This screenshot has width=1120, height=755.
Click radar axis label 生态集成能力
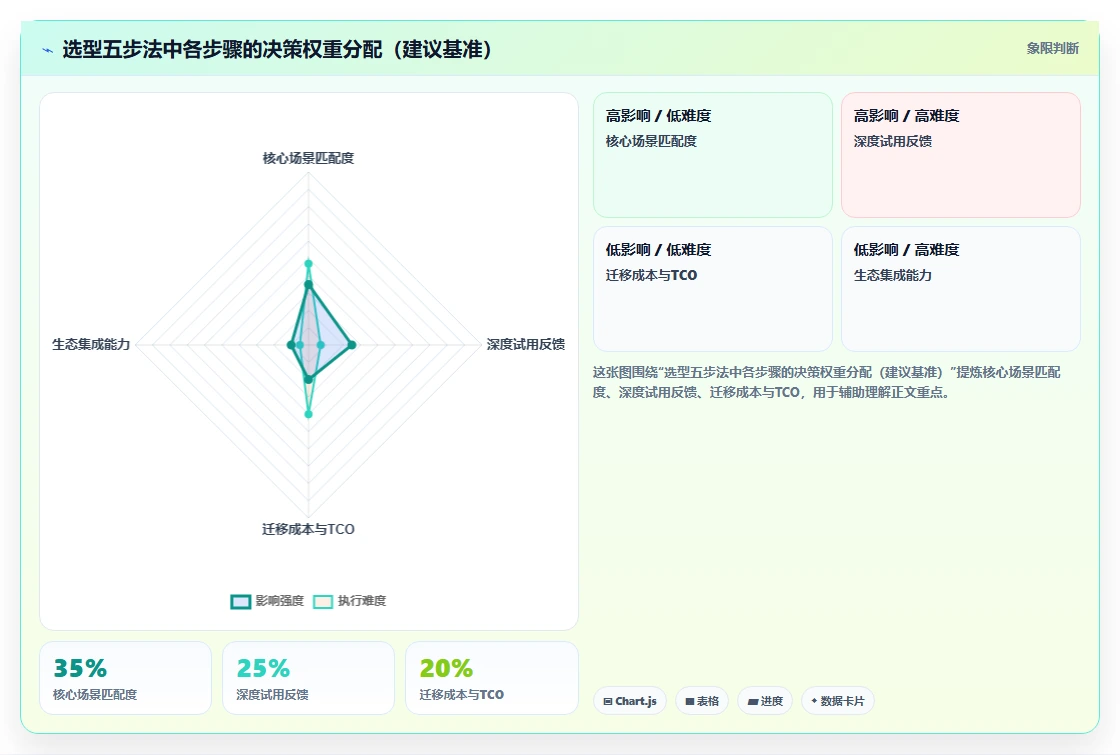(91, 344)
